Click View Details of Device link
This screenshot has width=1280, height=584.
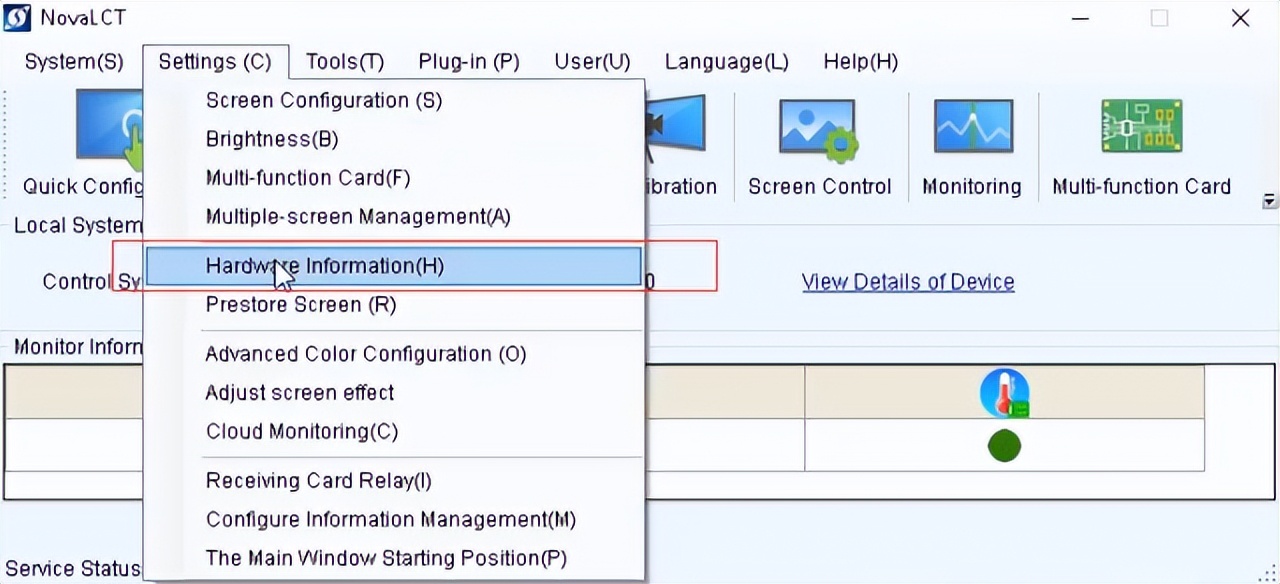[908, 282]
